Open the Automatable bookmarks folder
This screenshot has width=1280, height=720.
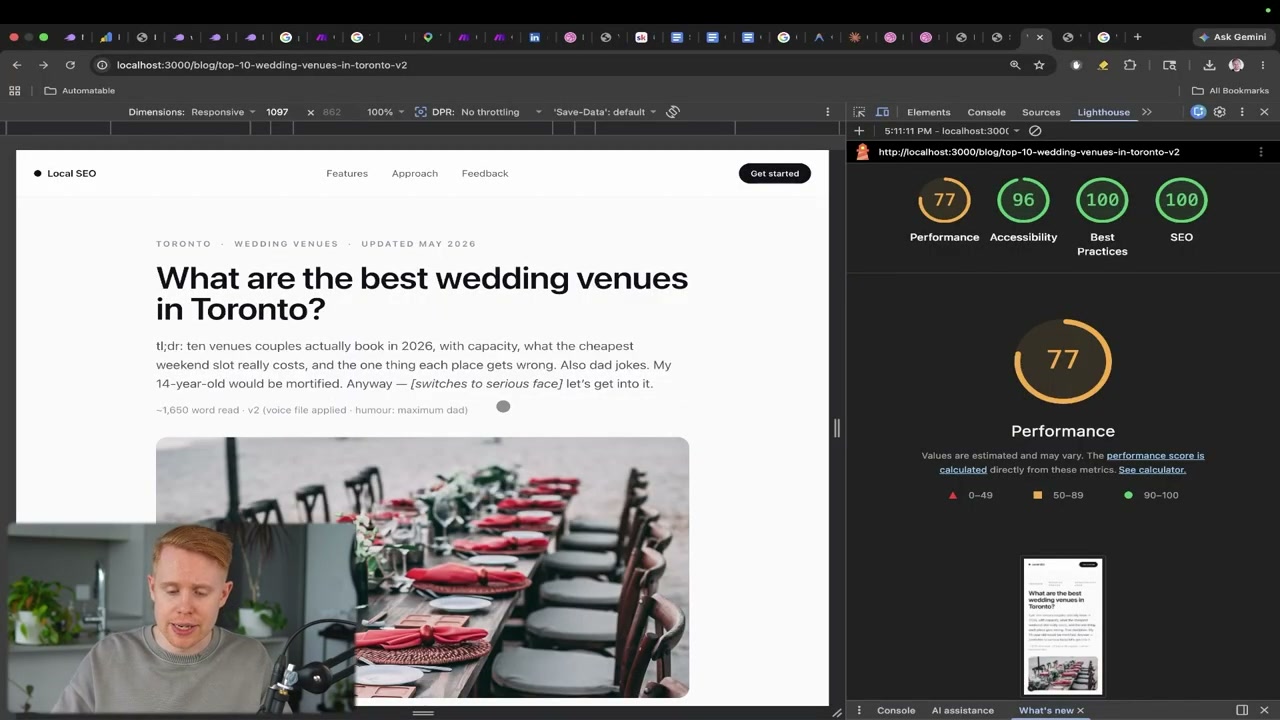pos(80,90)
